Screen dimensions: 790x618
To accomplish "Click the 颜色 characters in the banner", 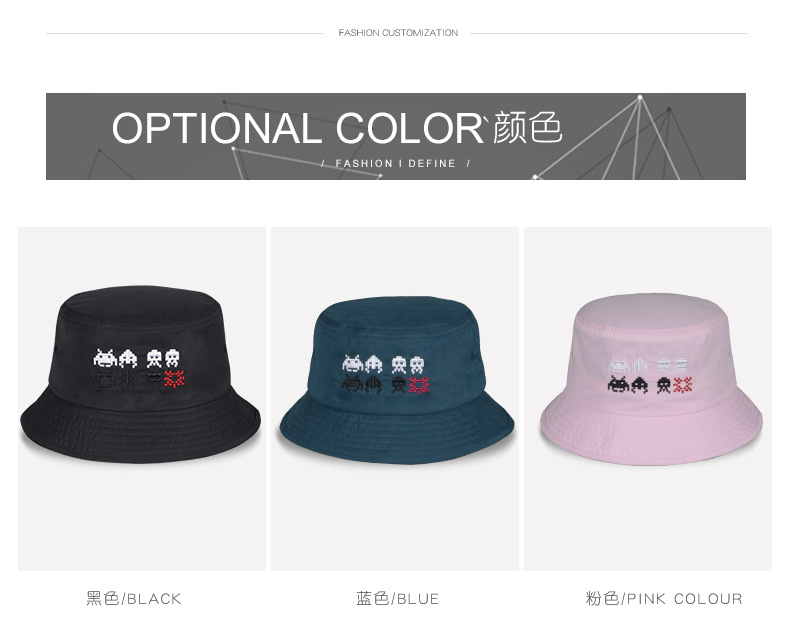I will [527, 127].
